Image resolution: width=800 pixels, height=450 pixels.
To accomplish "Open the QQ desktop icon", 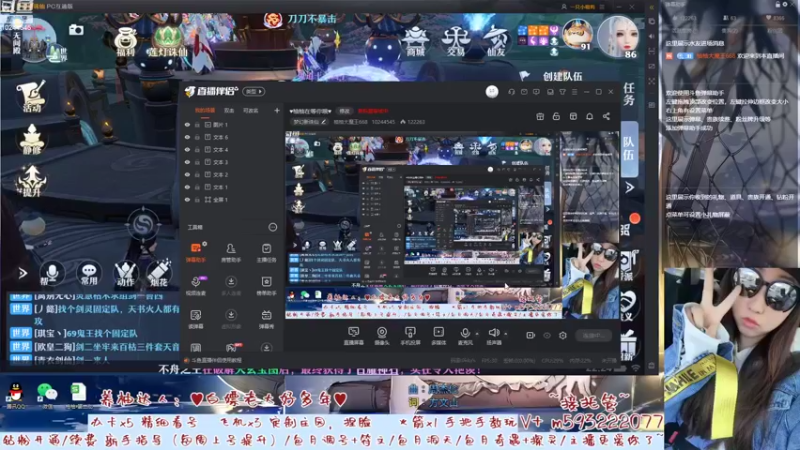I will click(16, 395).
